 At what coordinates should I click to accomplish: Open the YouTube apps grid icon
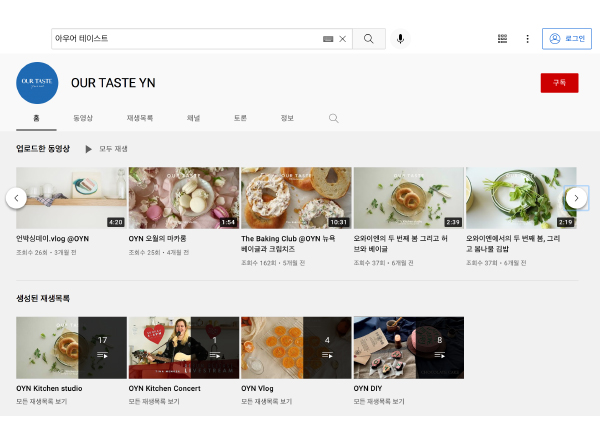point(502,39)
